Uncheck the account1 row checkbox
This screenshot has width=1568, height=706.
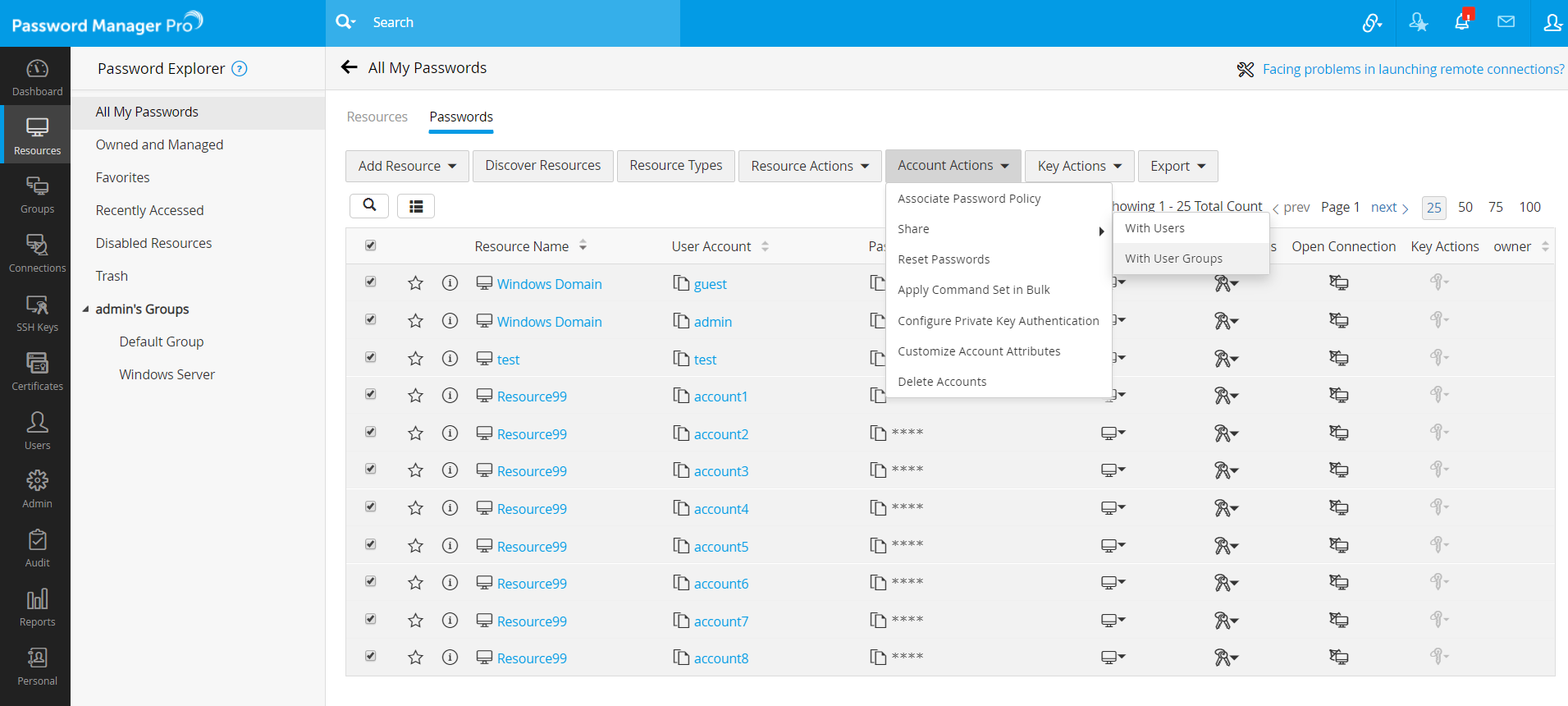coord(371,394)
